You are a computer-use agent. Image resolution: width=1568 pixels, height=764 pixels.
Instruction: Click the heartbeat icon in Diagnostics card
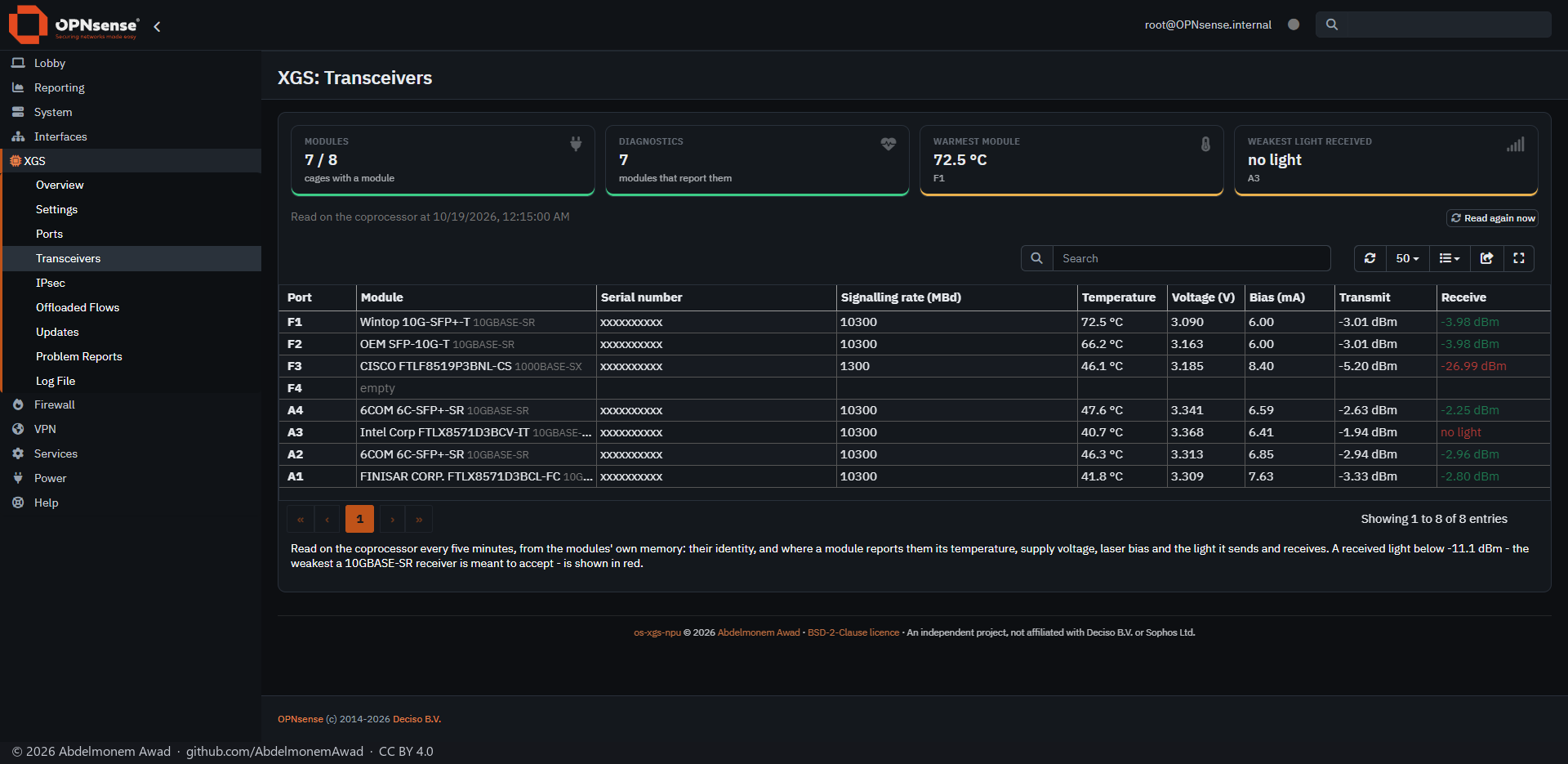click(x=889, y=144)
